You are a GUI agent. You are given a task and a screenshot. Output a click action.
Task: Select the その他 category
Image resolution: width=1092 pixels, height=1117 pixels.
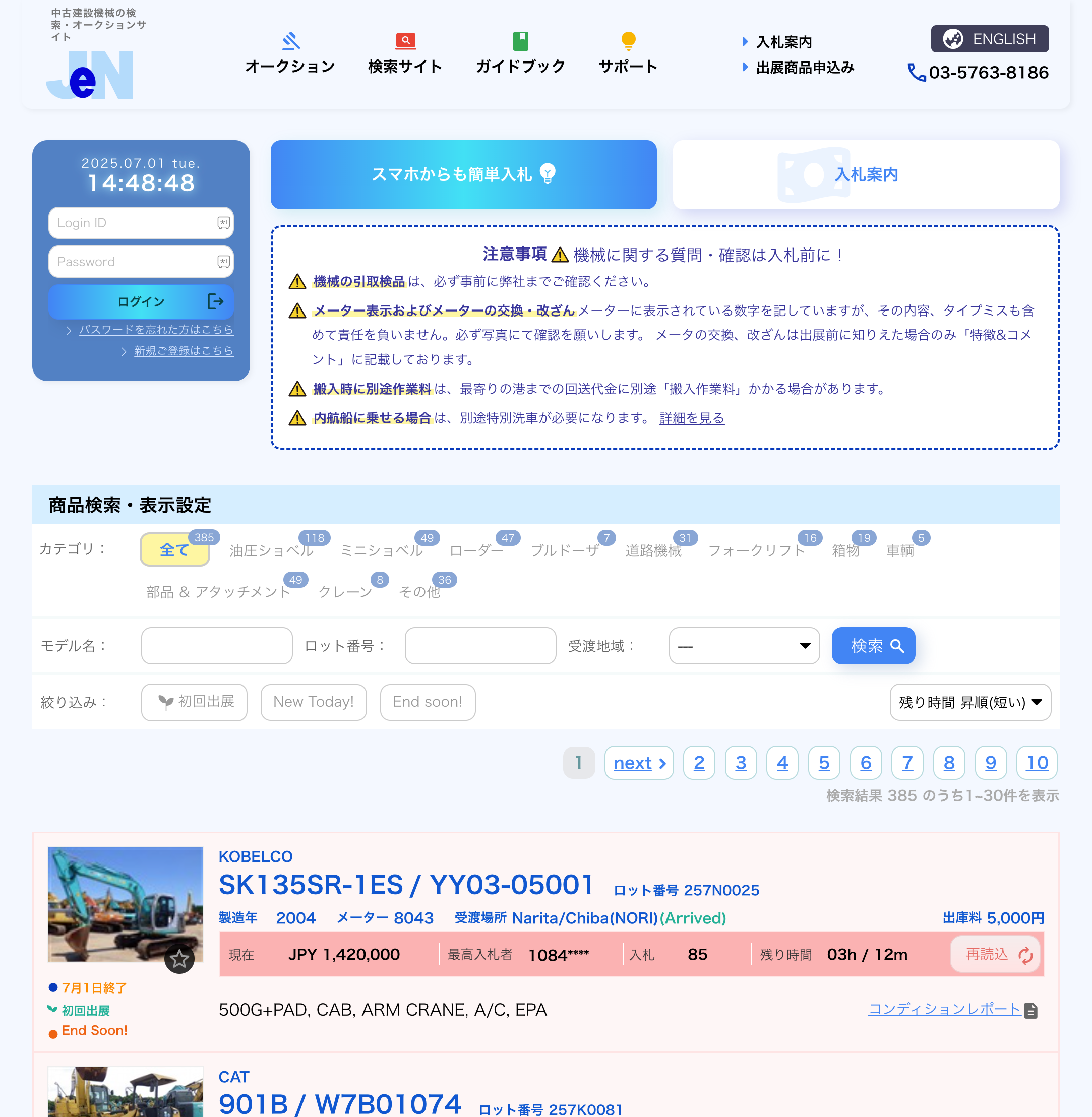click(x=419, y=592)
